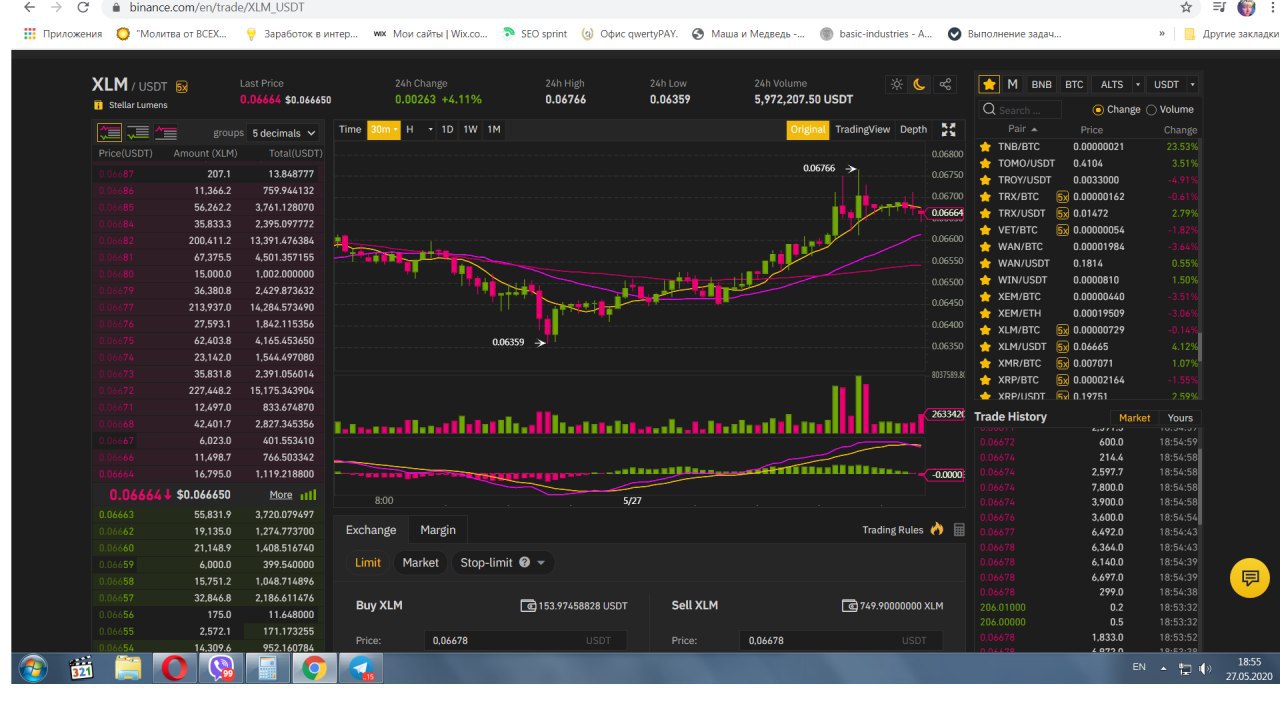Select the buy-orders-only order book view icon

click(138, 132)
